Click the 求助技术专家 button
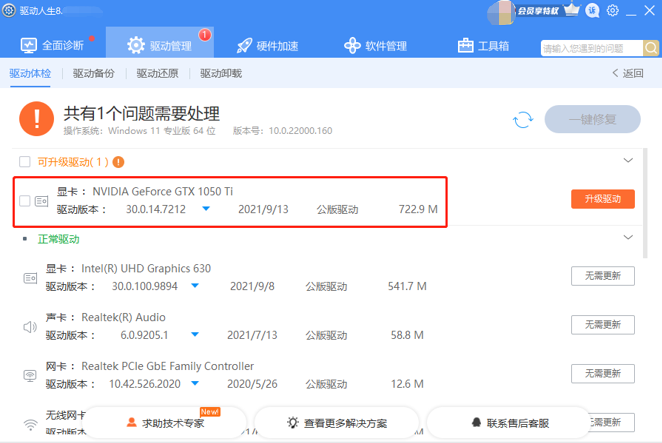Viewport: 662px width, 443px height. [x=166, y=422]
